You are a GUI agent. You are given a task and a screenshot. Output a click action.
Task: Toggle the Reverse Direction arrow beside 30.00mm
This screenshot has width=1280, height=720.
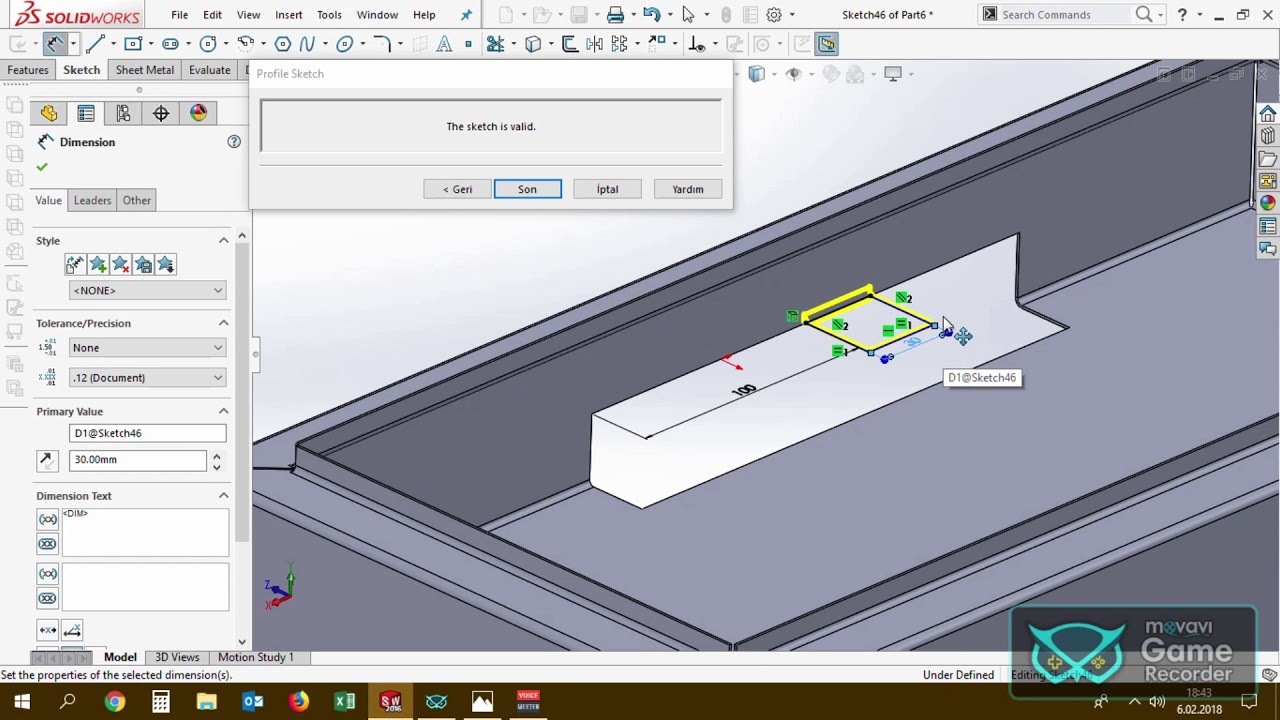pyautogui.click(x=46, y=460)
